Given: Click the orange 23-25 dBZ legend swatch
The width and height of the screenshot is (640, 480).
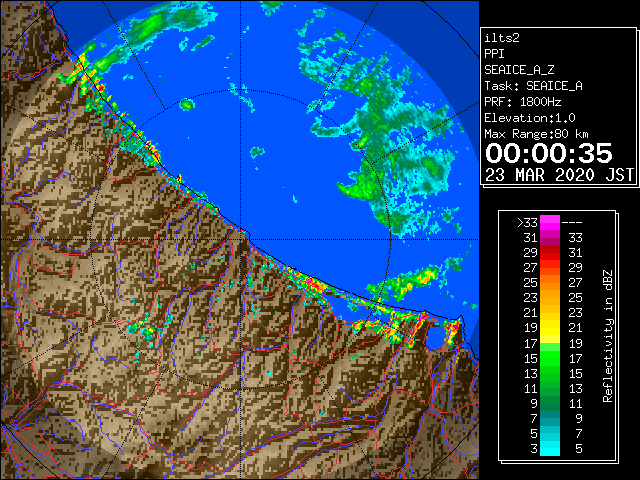Looking at the screenshot, I should coord(550,298).
